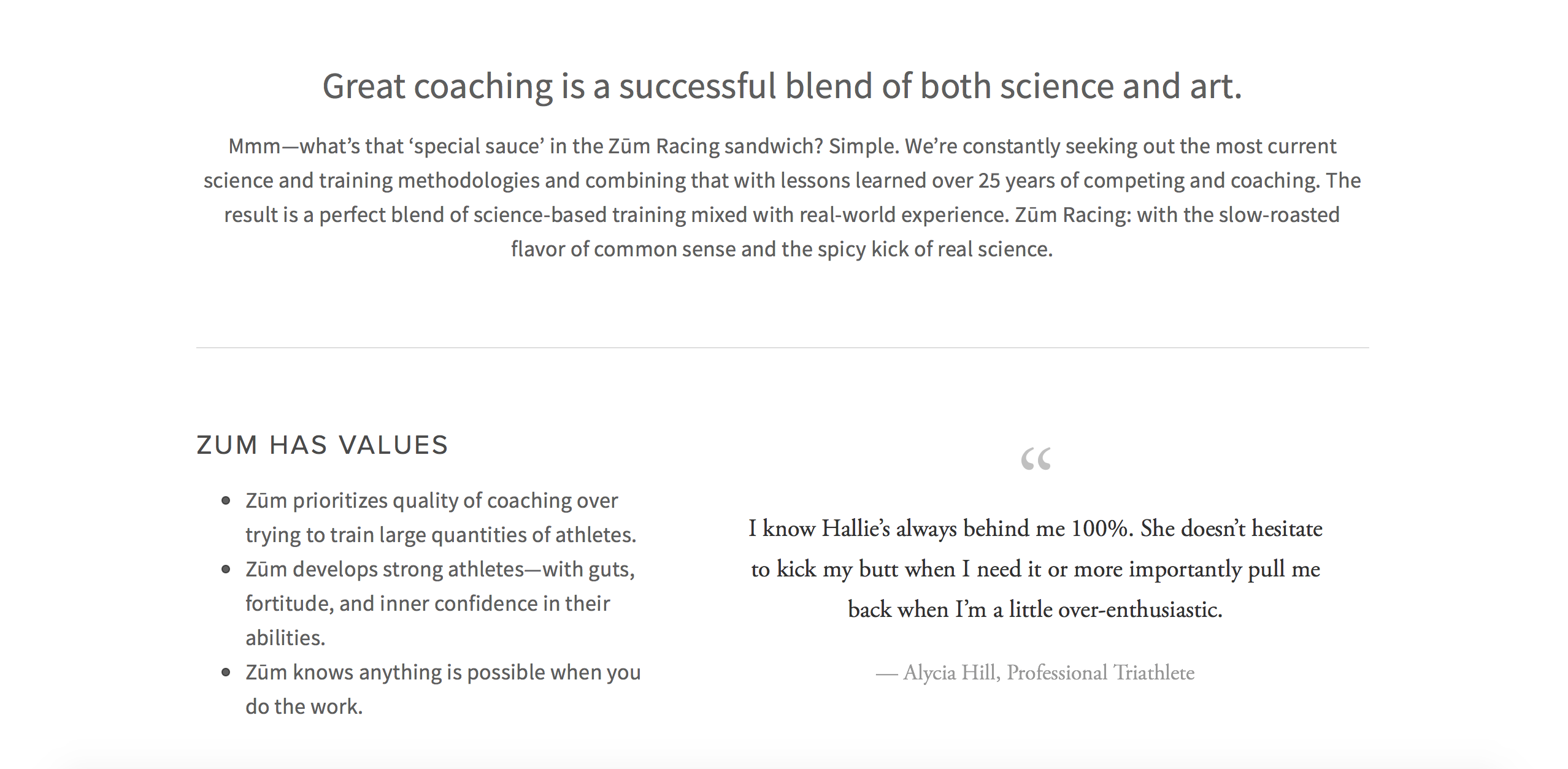Click the third bullet point marker
Screen dimensions: 1568x769
[226, 673]
